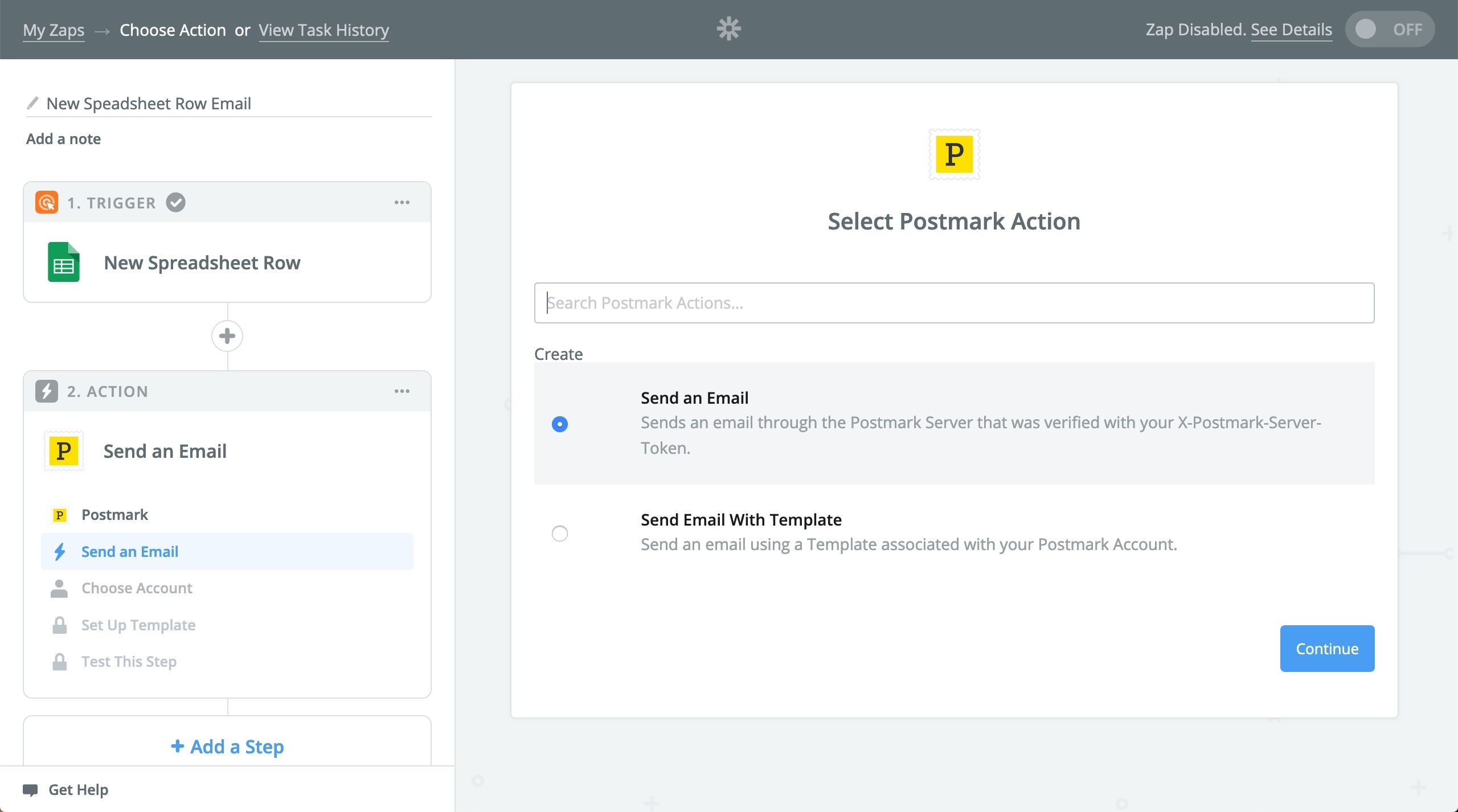Open the See Details link

tap(1291, 29)
